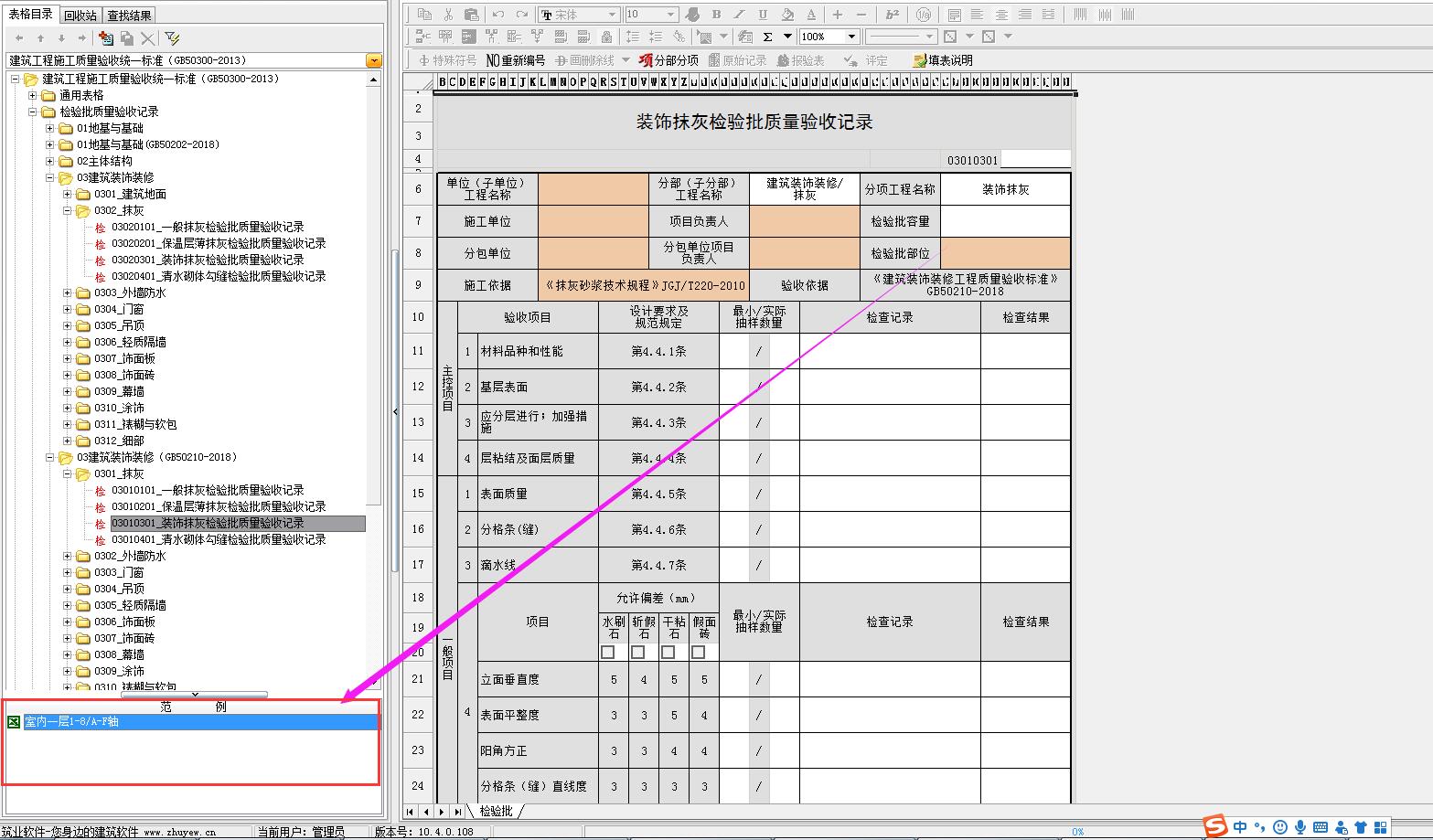Switch to the 回收站 tab
The height and width of the screenshot is (840, 1433).
[x=80, y=16]
